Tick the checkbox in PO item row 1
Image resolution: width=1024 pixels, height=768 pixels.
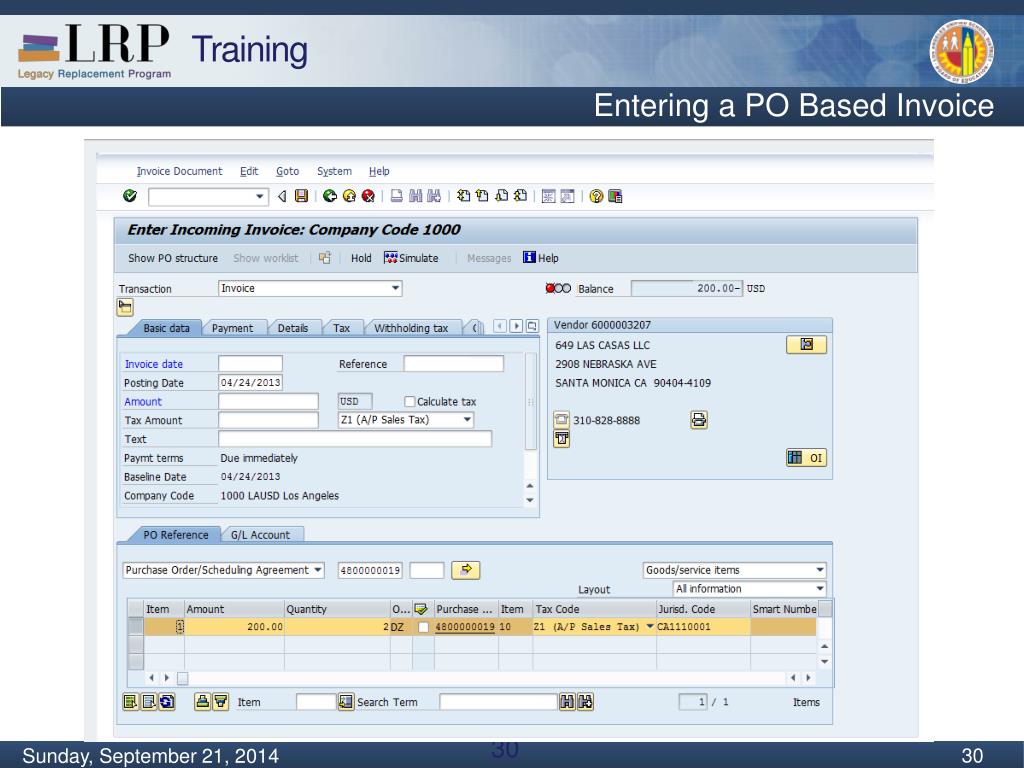coord(423,627)
